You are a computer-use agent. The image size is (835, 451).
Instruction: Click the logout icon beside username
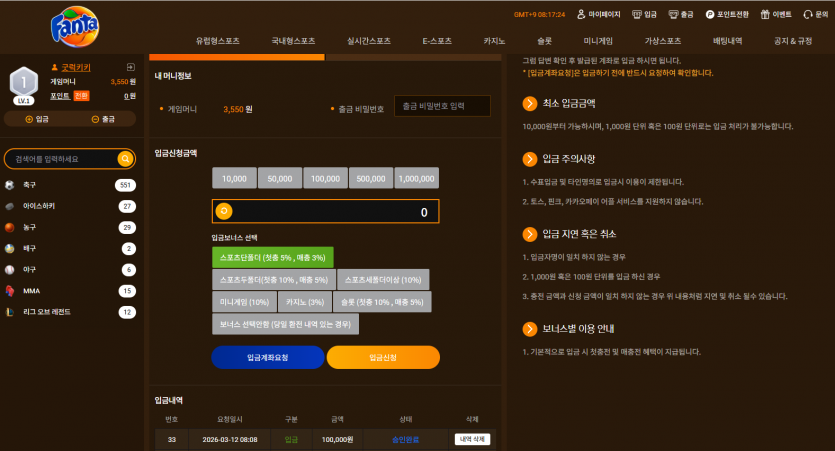[x=130, y=67]
